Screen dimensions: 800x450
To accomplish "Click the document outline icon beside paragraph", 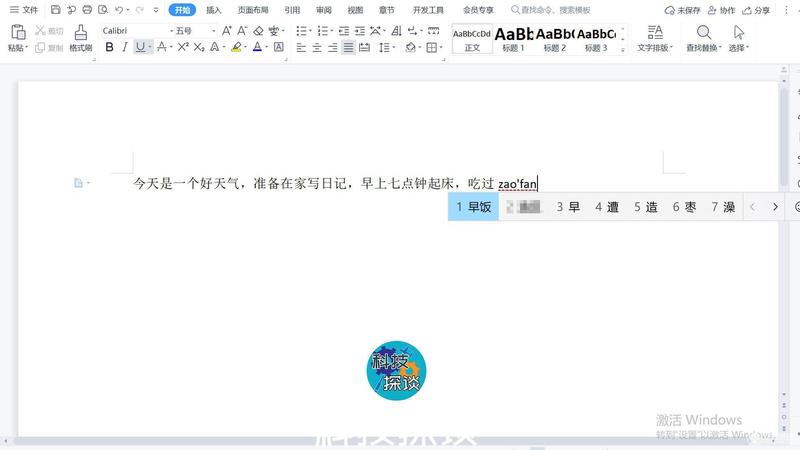I will click(78, 183).
